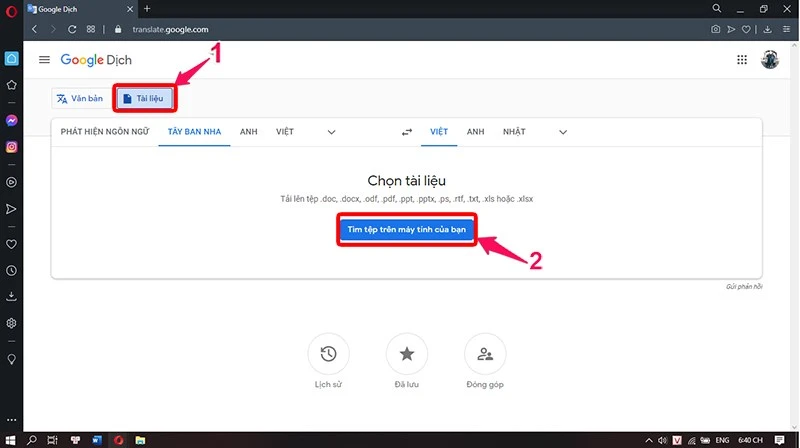This screenshot has width=800, height=448.
Task: Open Word from the Windows taskbar
Action: click(97, 440)
